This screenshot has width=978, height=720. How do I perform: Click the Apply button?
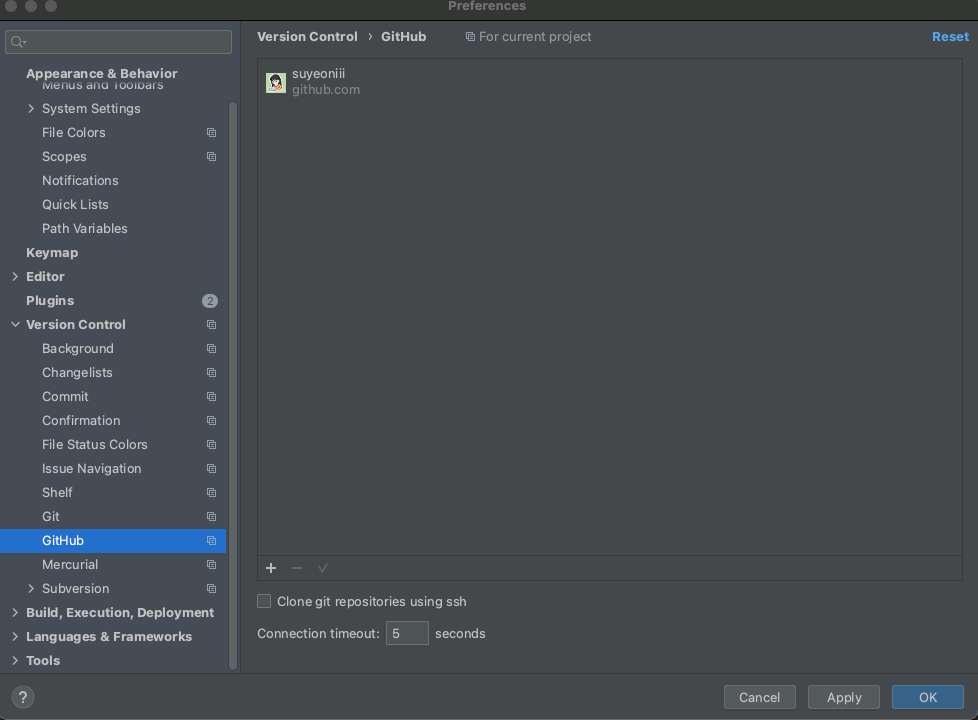pyautogui.click(x=843, y=697)
